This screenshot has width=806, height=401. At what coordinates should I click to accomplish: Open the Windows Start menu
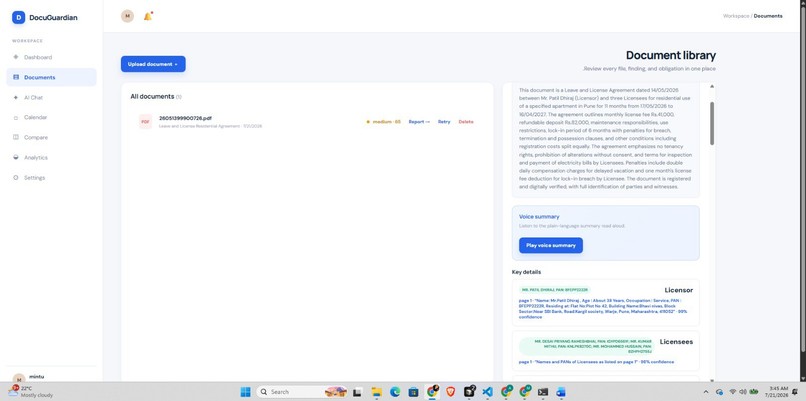point(245,392)
